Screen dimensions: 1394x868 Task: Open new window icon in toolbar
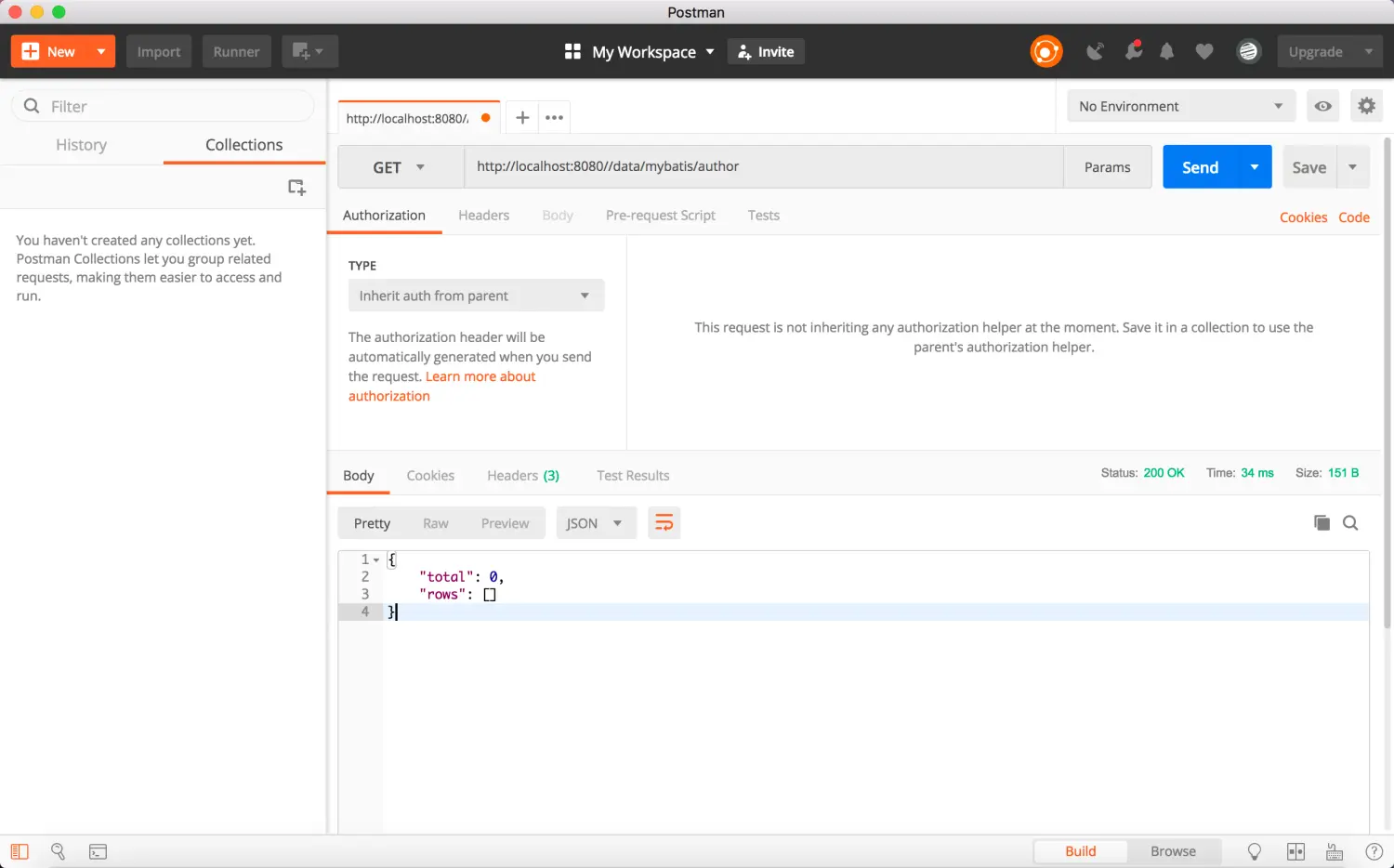(309, 52)
